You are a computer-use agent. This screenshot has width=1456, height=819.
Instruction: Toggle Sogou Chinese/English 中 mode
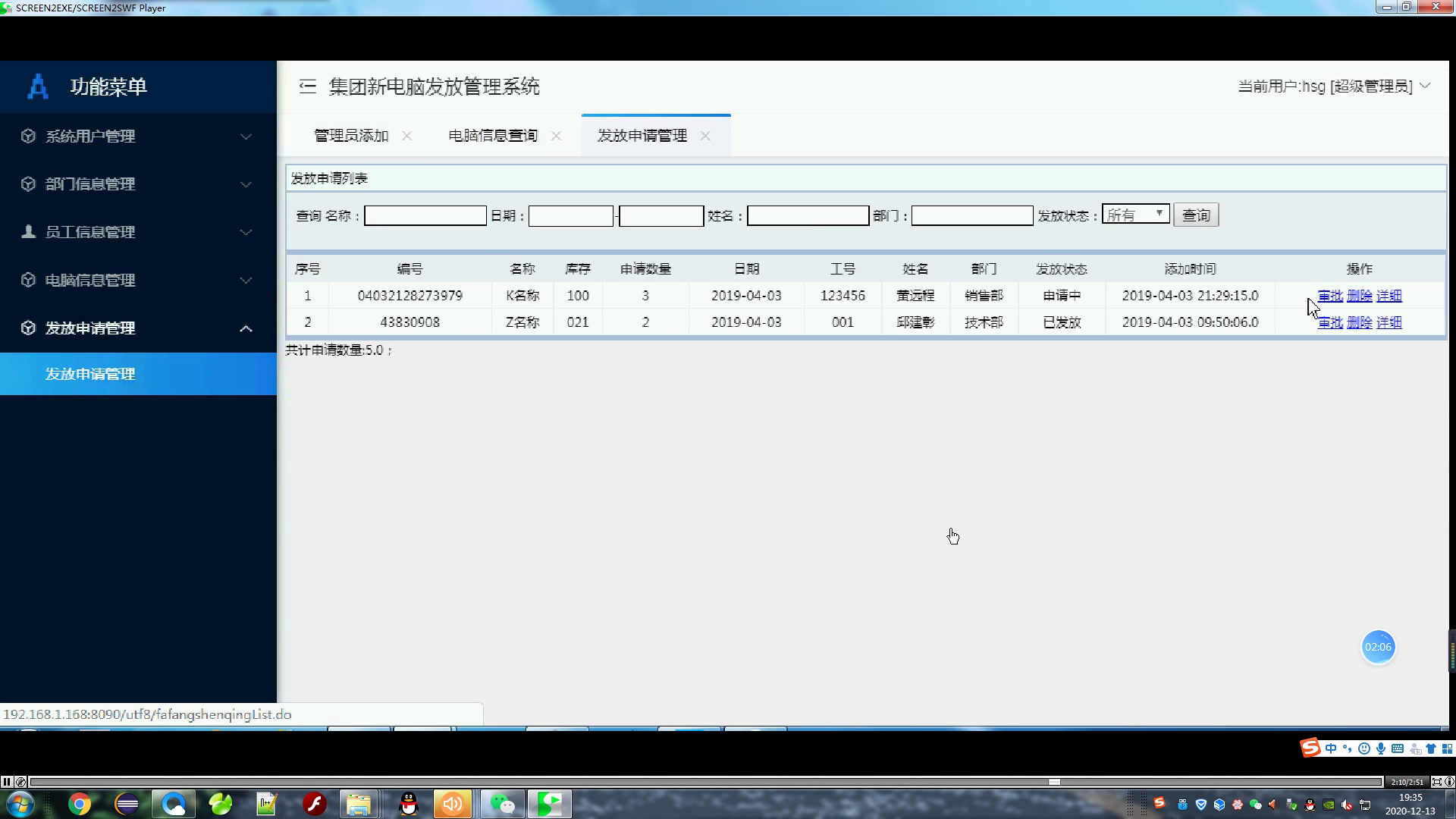pos(1331,748)
